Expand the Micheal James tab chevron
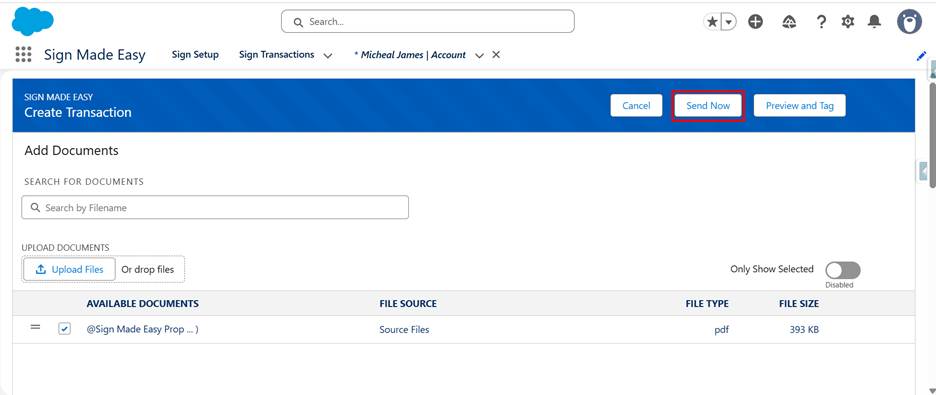The height and width of the screenshot is (395, 936). pyautogui.click(x=479, y=55)
